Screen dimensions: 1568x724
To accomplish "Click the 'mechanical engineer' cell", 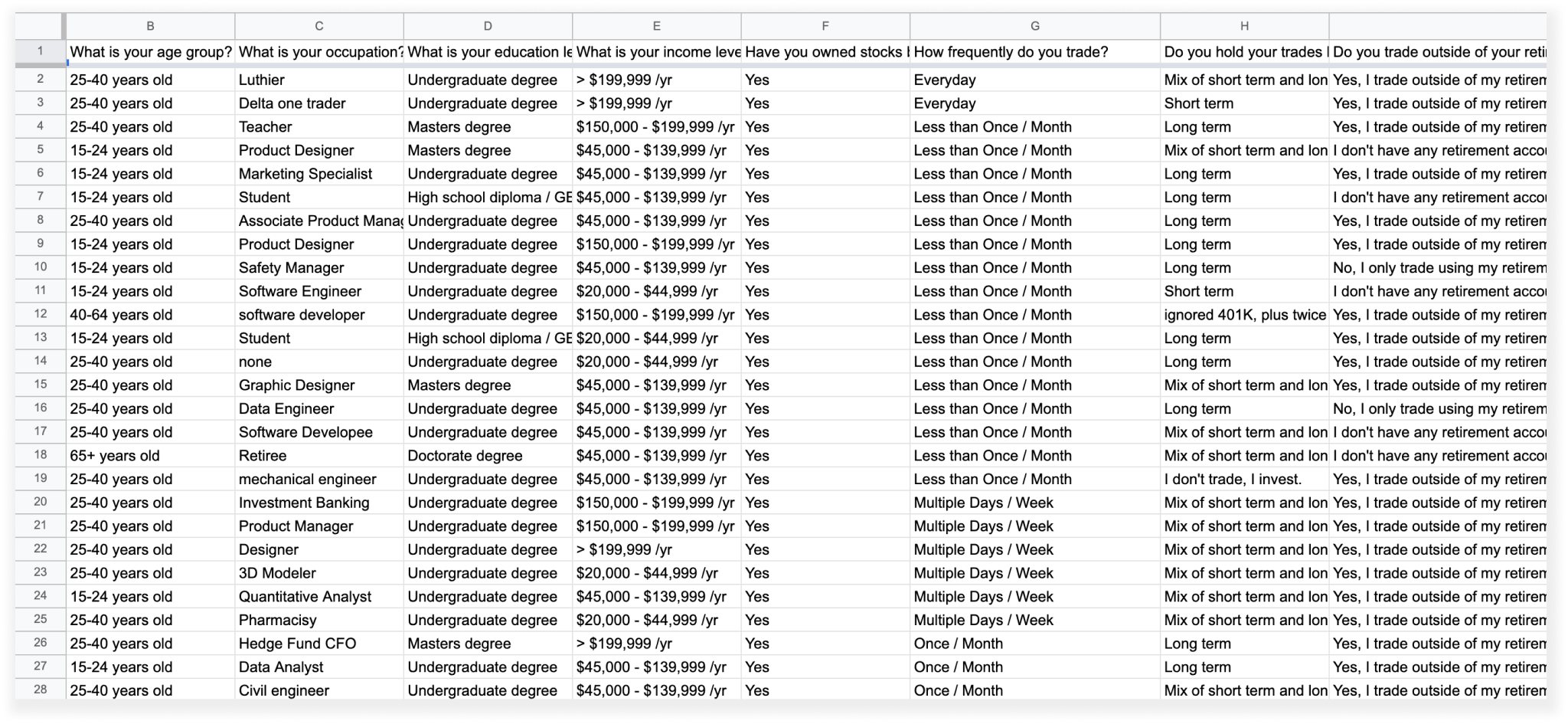I will [319, 480].
